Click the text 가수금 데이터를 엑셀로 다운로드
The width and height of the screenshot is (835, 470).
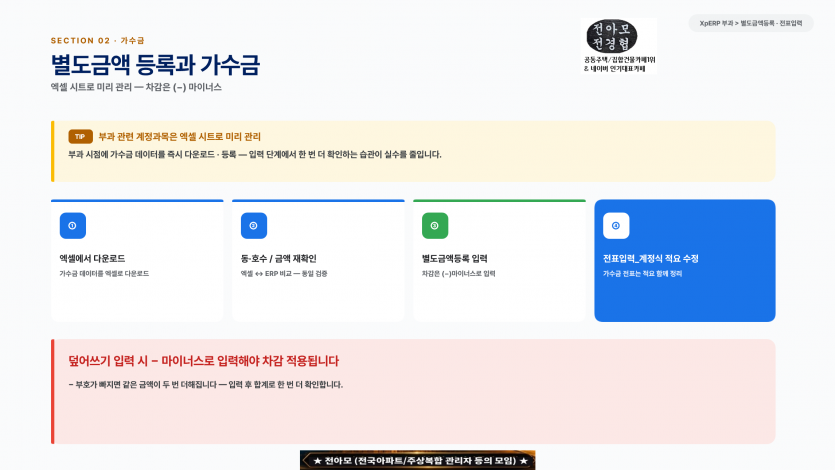[x=104, y=274]
